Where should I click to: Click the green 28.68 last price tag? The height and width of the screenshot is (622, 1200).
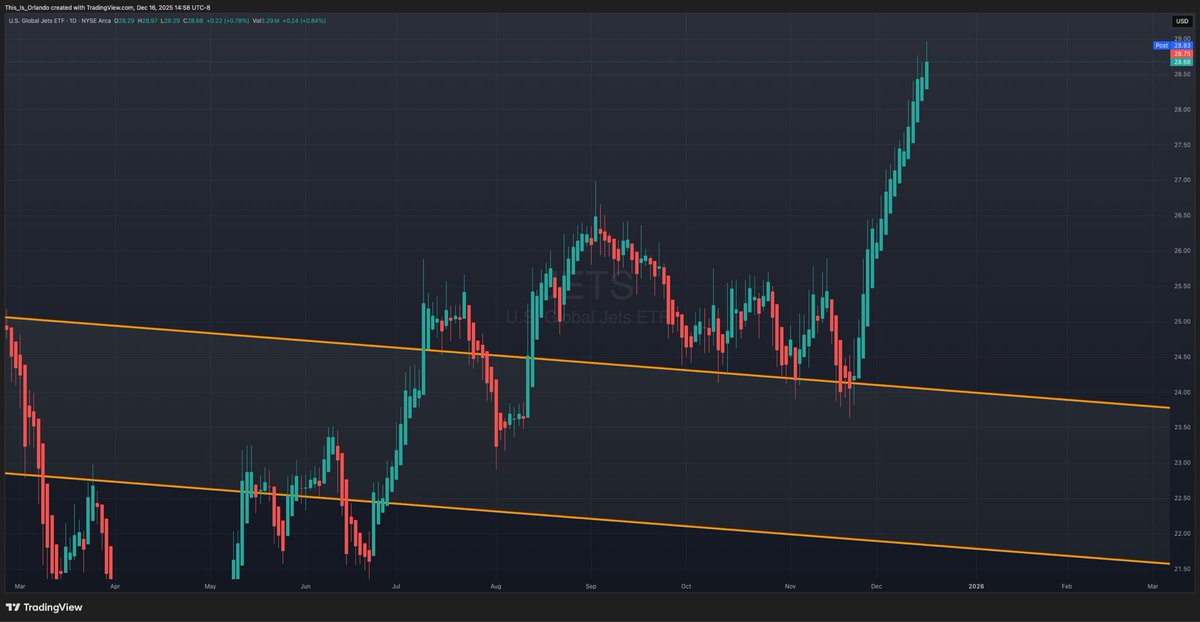coord(1181,62)
